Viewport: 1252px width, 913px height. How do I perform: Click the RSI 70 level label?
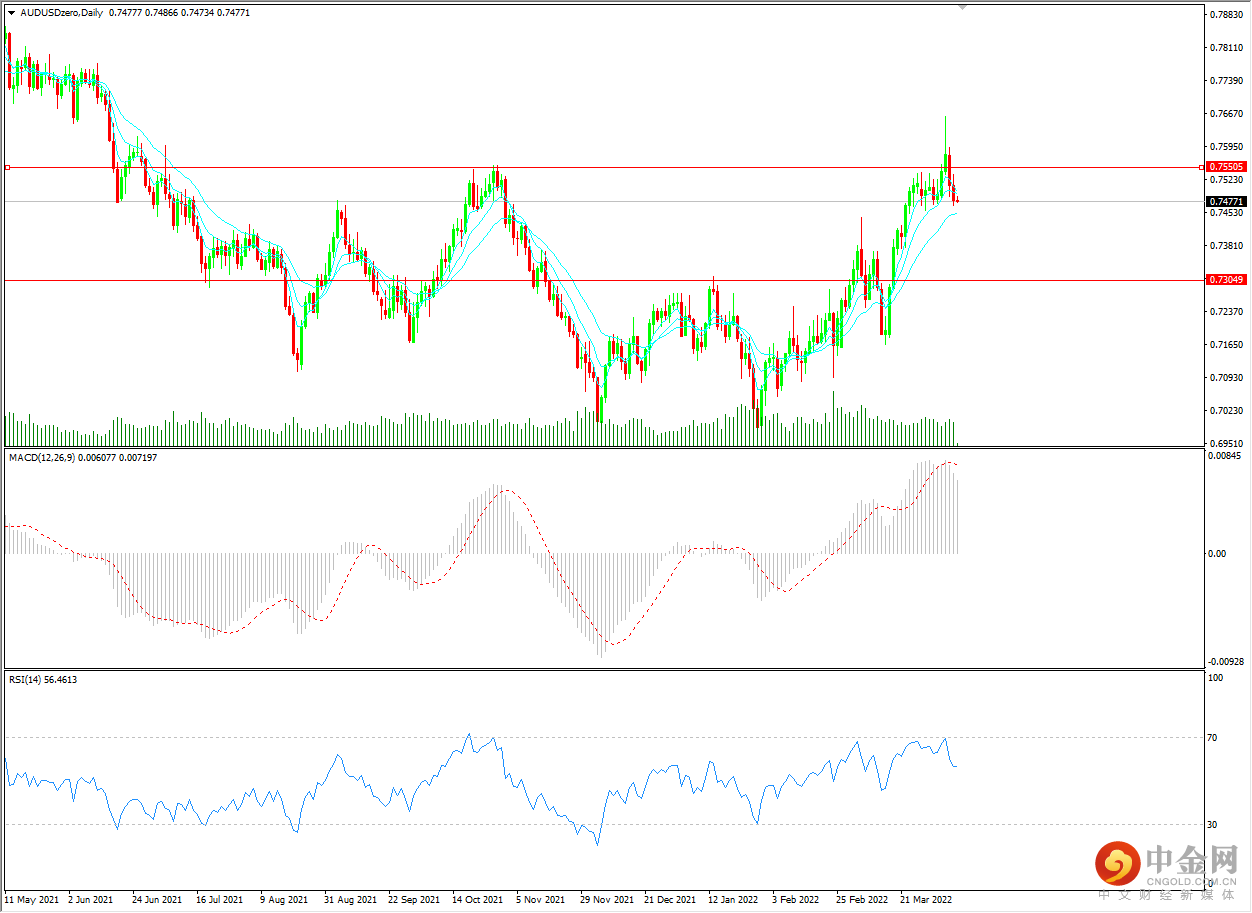point(1213,738)
